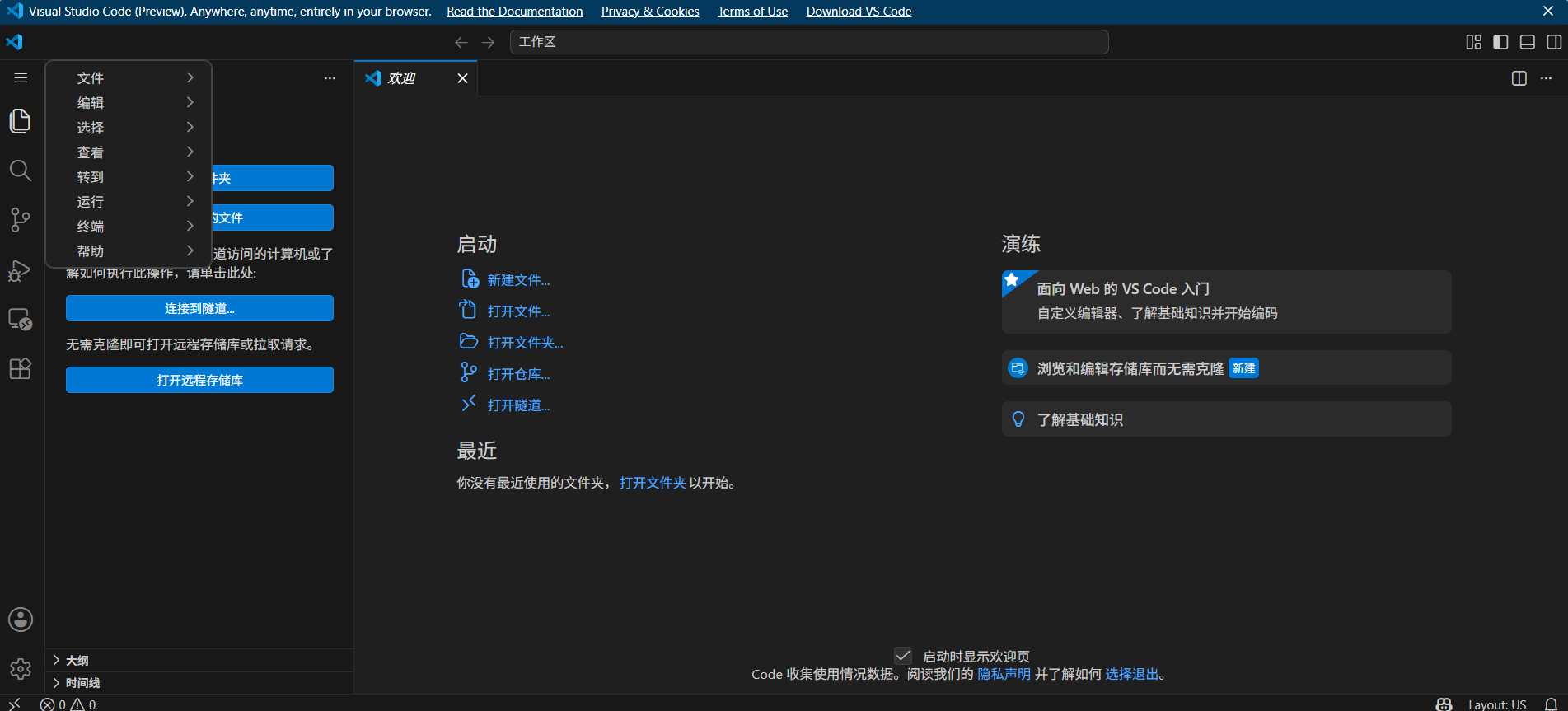1568x711 pixels.
Task: Click the 隐私声明 link
Action: coord(1004,674)
